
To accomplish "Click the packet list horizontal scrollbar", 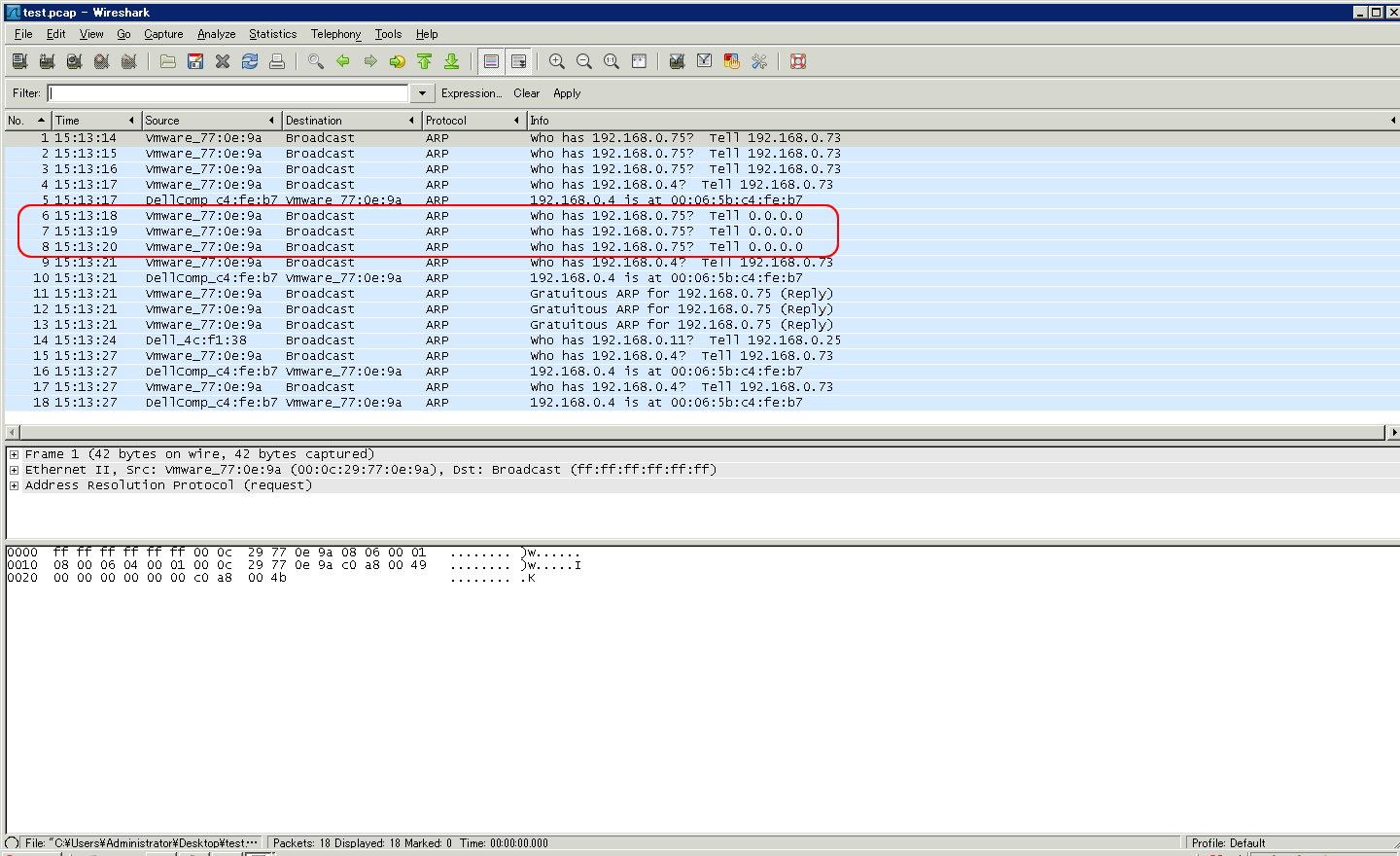I will coord(702,432).
